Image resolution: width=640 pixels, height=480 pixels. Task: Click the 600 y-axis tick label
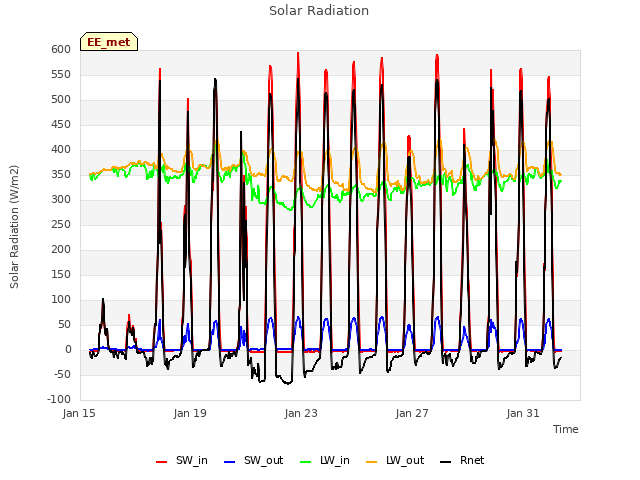click(x=61, y=49)
